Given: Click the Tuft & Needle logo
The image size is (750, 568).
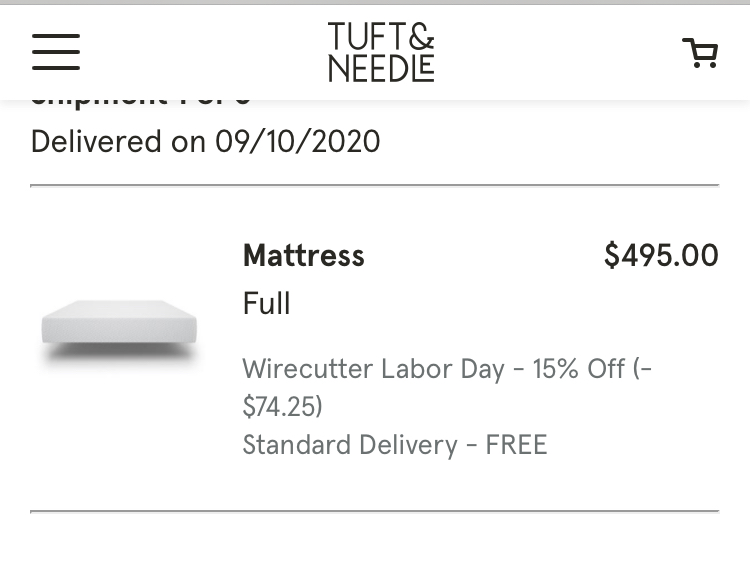Looking at the screenshot, I should [381, 52].
